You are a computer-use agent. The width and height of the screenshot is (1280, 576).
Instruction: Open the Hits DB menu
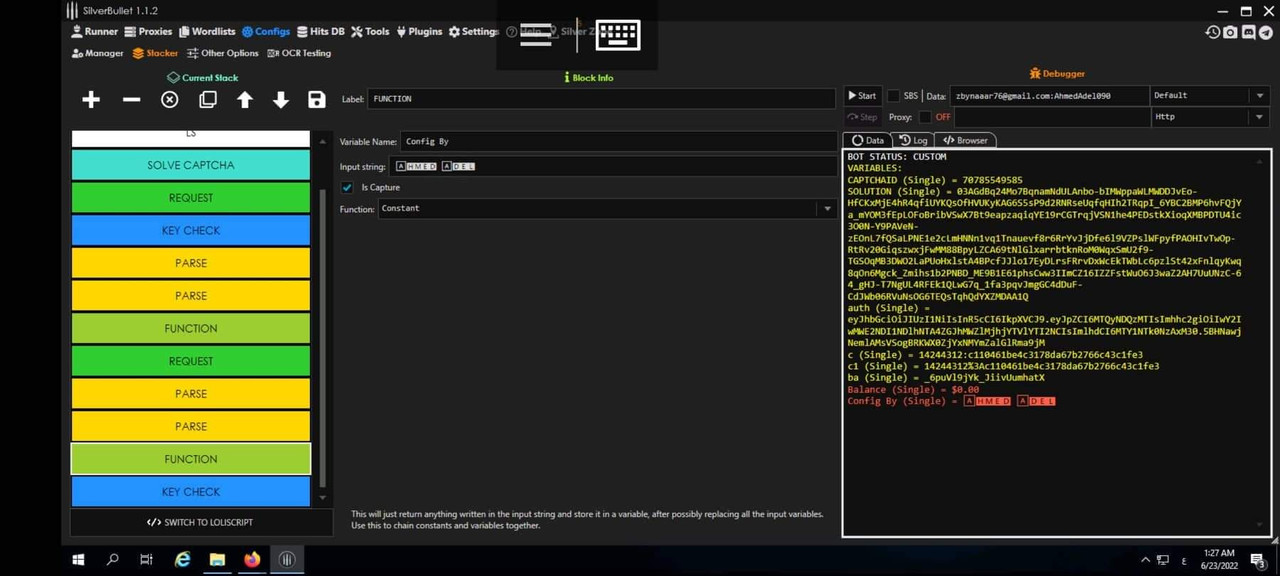tap(320, 32)
